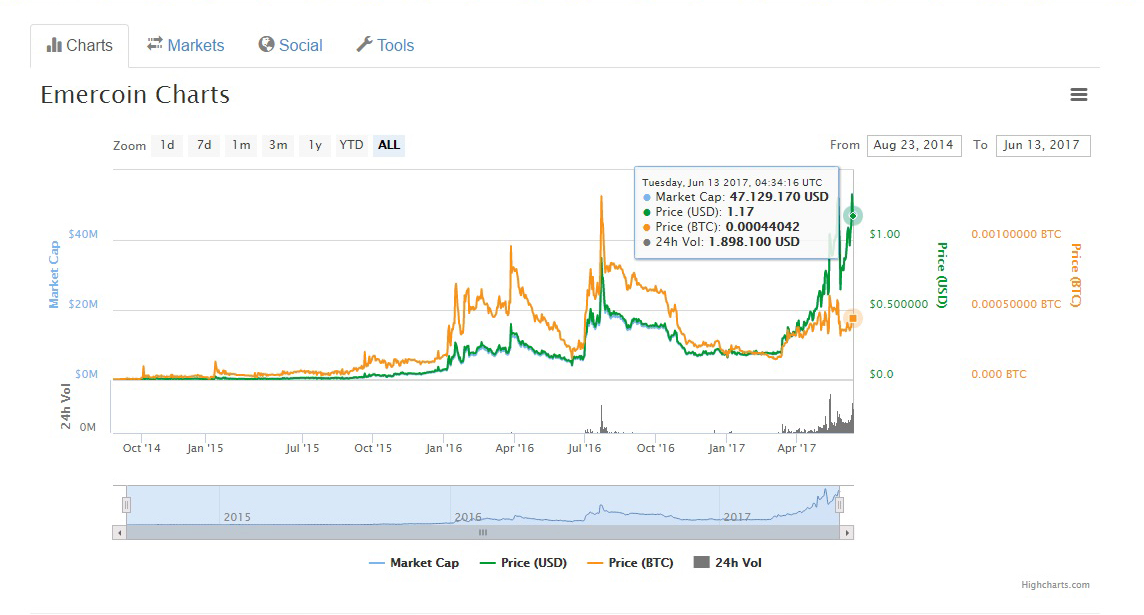
Task: Set zoom range to 1m
Action: 241,145
